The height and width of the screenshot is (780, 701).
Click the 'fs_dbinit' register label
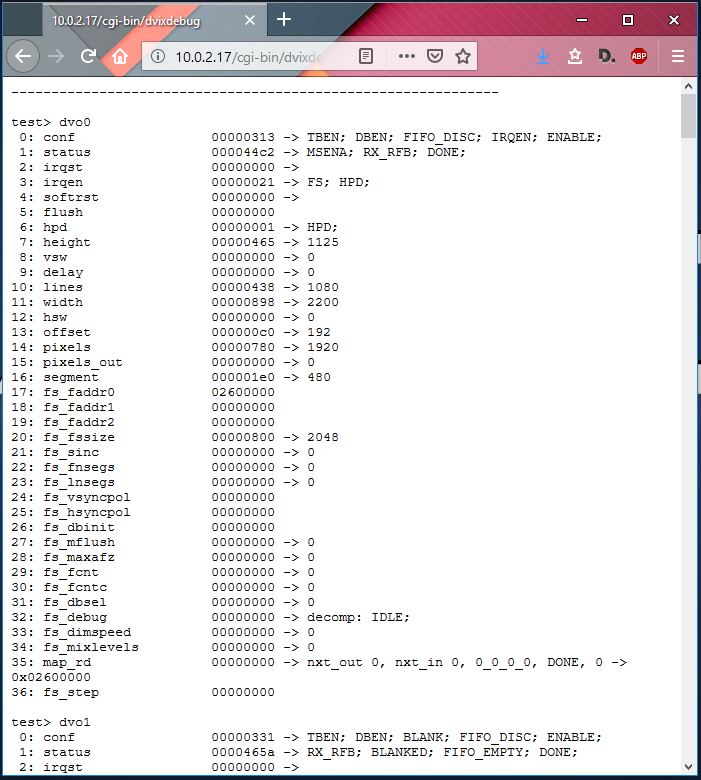click(79, 527)
